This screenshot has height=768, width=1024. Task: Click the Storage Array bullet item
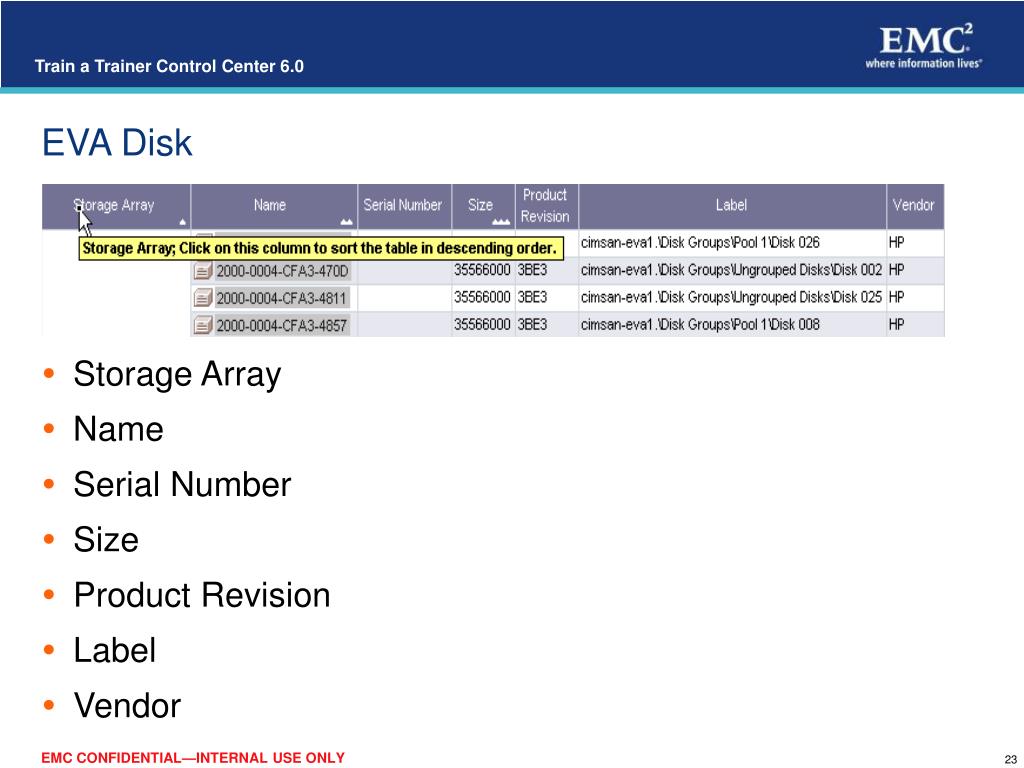(x=177, y=375)
